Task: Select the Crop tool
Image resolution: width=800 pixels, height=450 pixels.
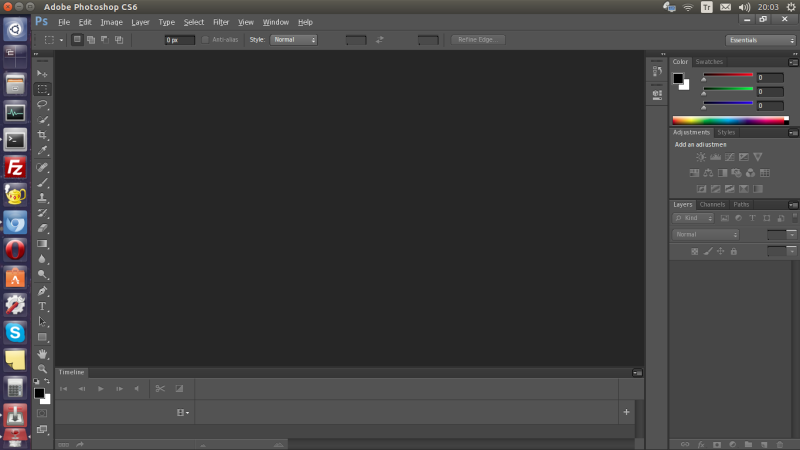Action: click(x=43, y=135)
